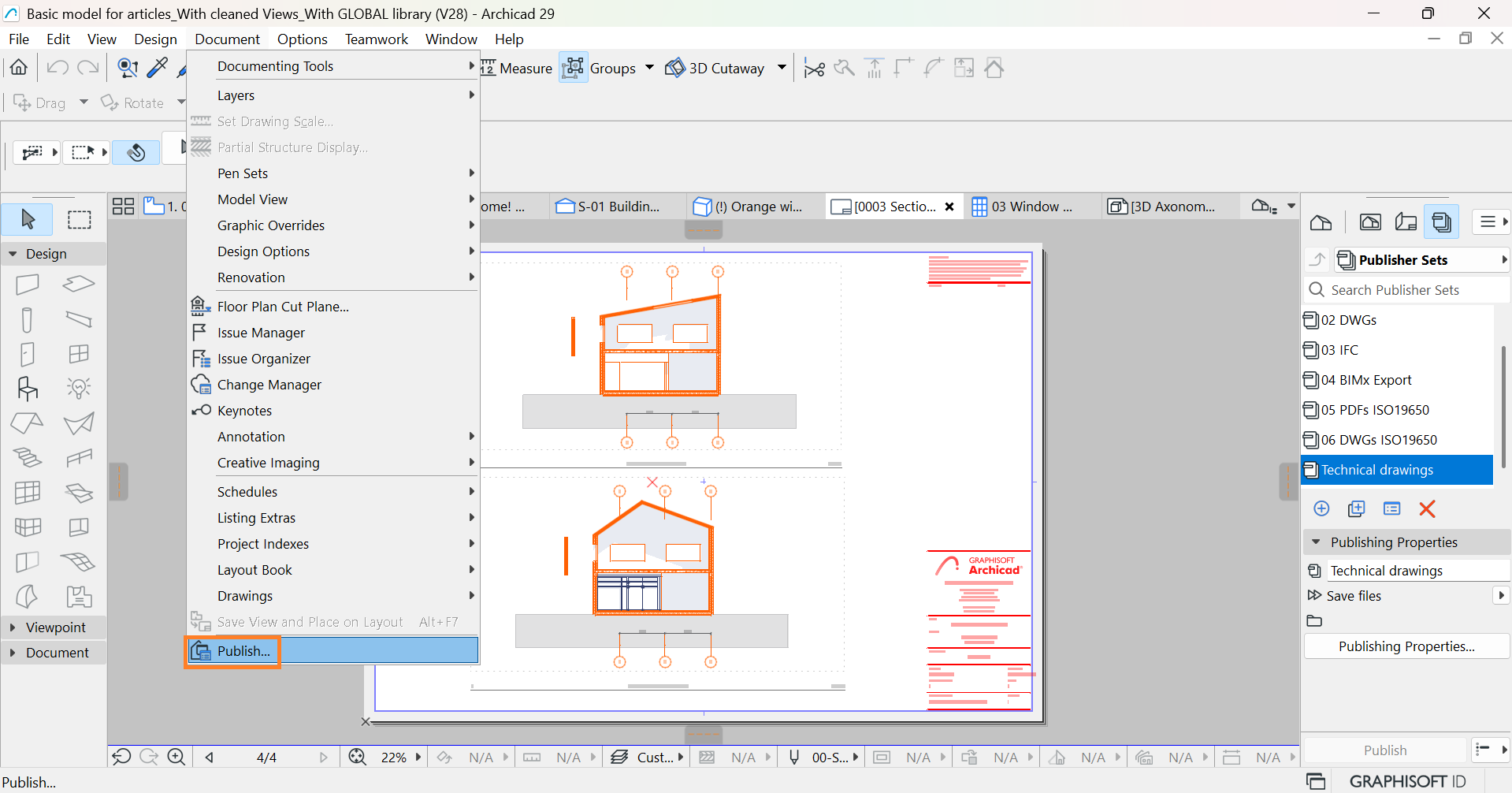1512x793 pixels.
Task: Choose Publish... from the Document menu
Action: tap(333, 651)
